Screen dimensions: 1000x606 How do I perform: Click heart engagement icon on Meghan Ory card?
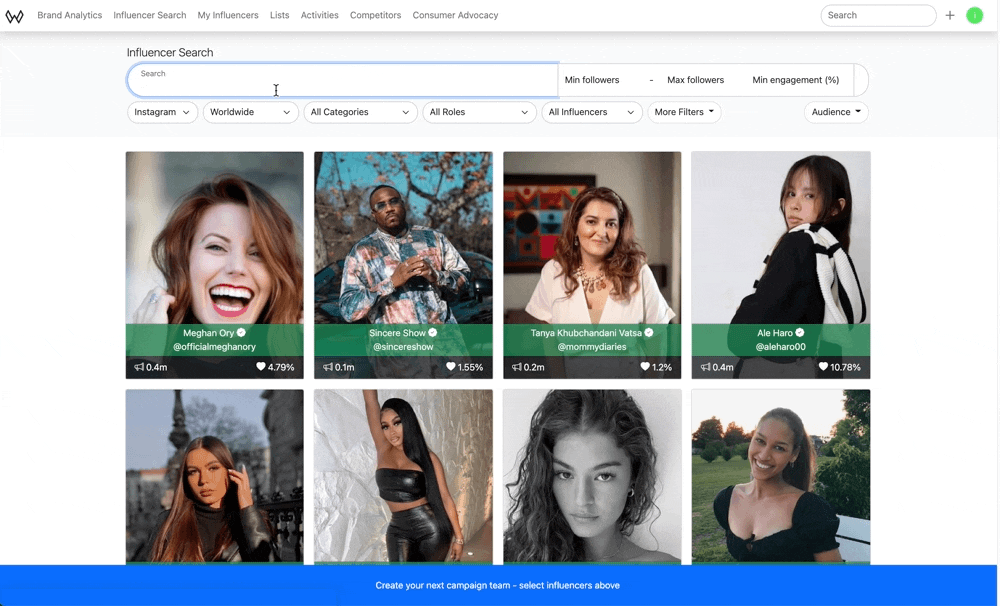pos(260,366)
